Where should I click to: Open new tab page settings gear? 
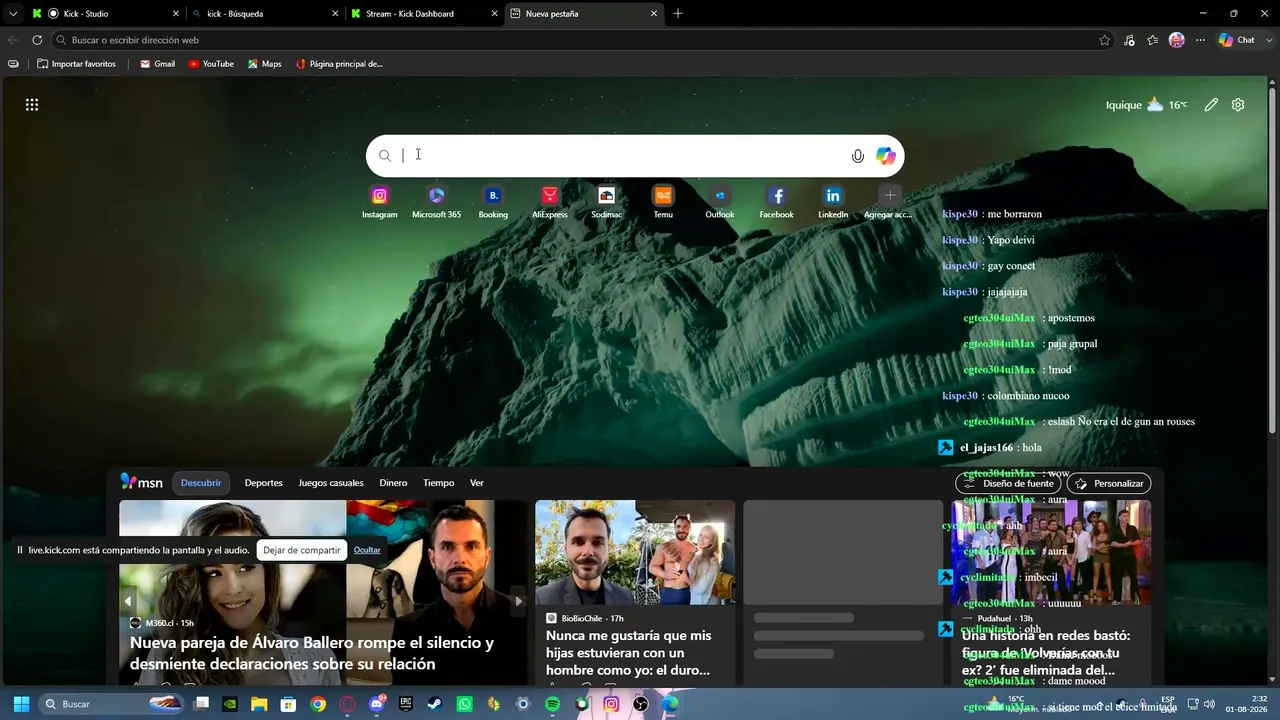[1238, 105]
